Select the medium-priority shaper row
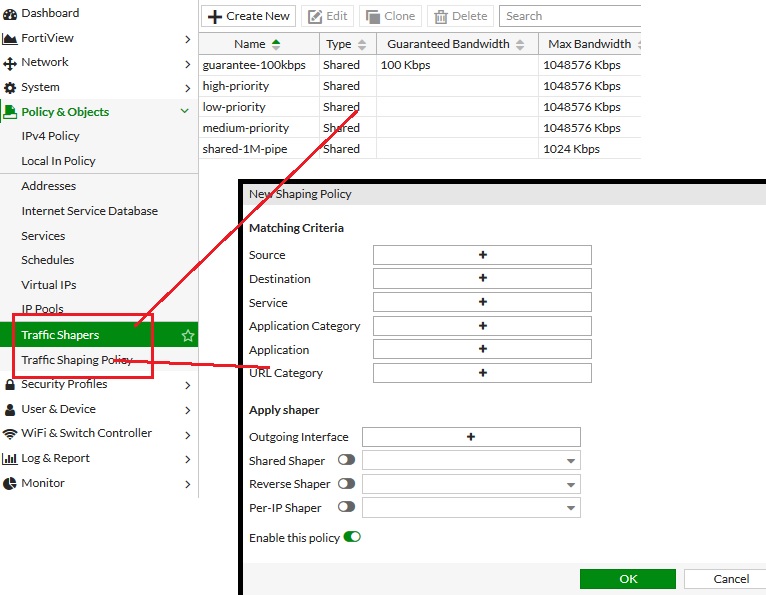The width and height of the screenshot is (766, 595). 420,128
